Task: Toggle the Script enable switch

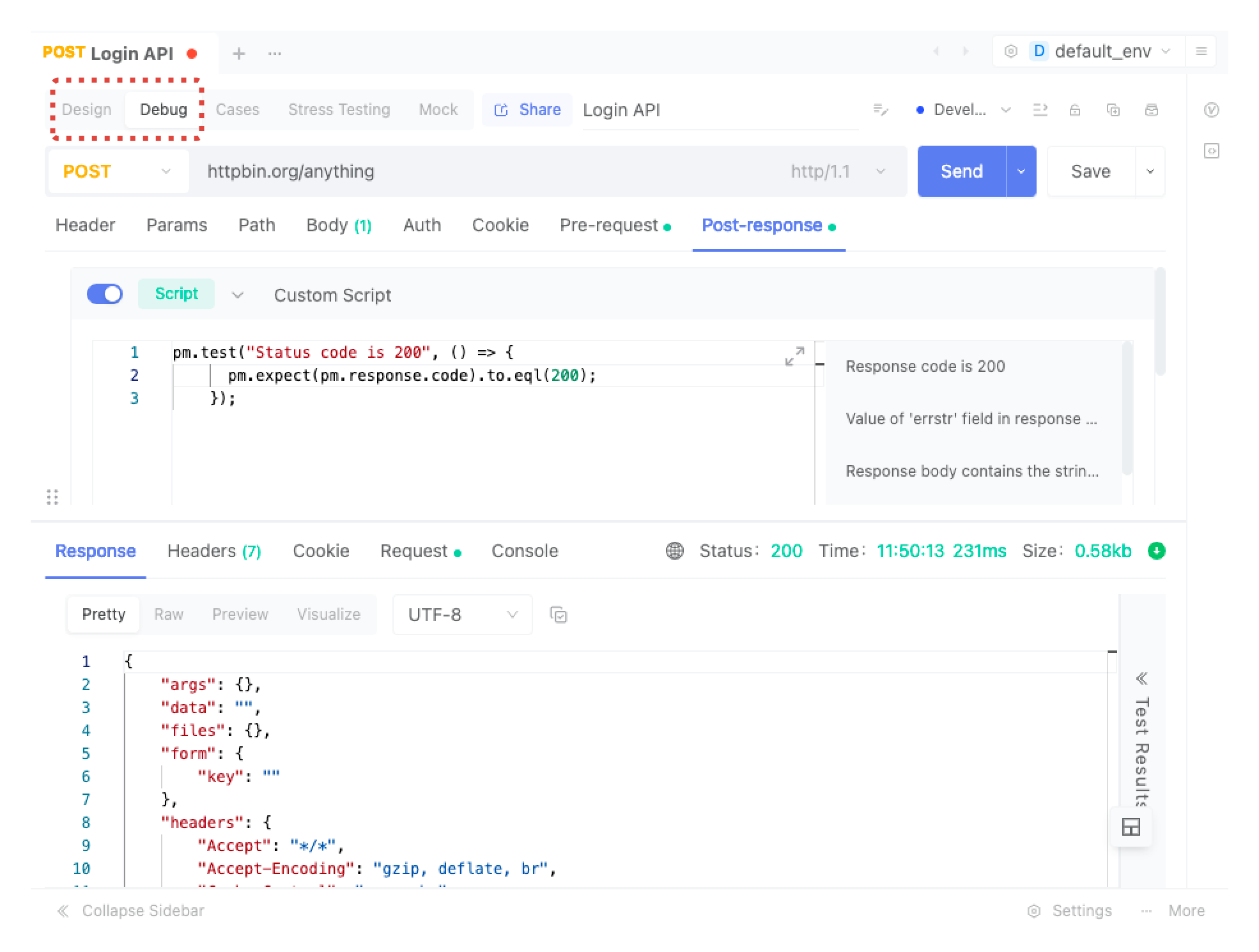Action: [105, 294]
